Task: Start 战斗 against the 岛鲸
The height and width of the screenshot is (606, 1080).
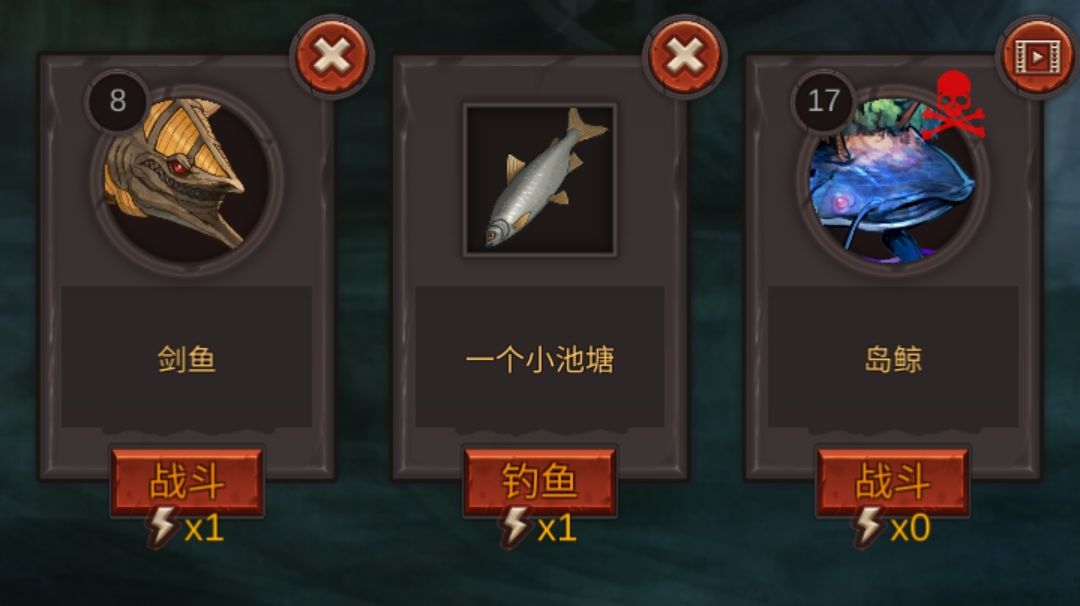Action: pos(893,481)
